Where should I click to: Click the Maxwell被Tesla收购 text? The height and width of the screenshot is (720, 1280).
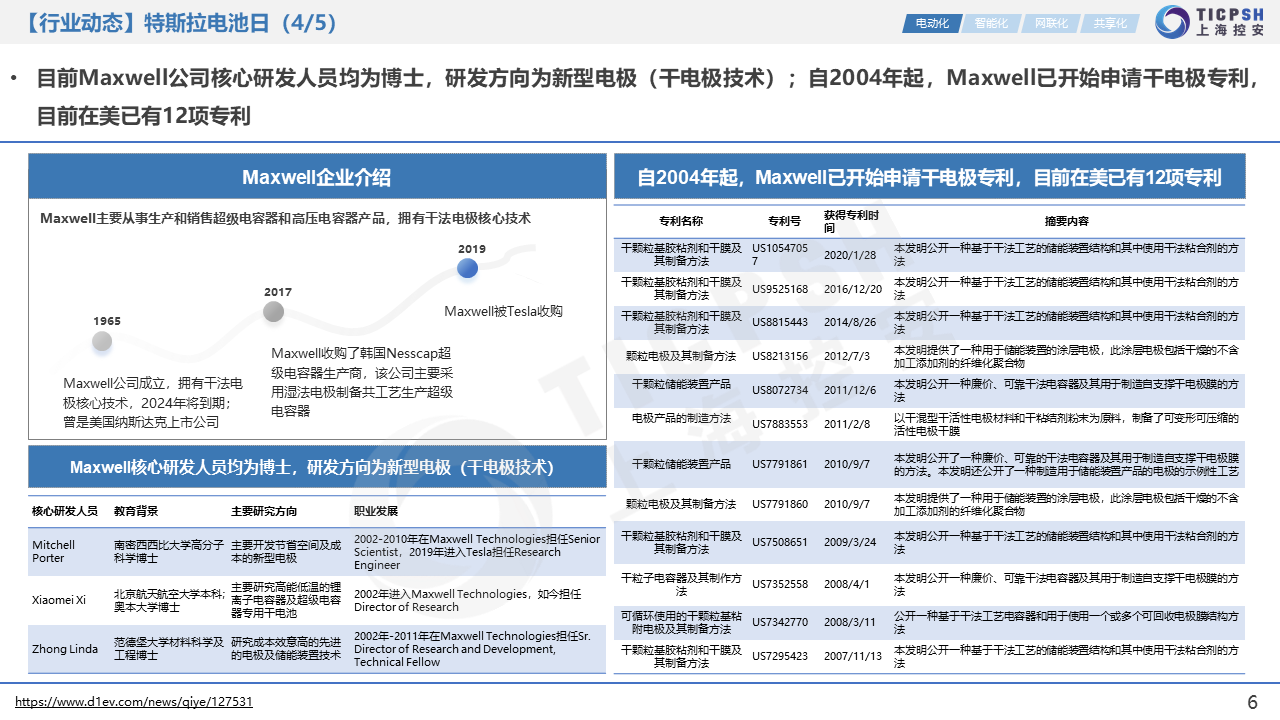pos(503,311)
